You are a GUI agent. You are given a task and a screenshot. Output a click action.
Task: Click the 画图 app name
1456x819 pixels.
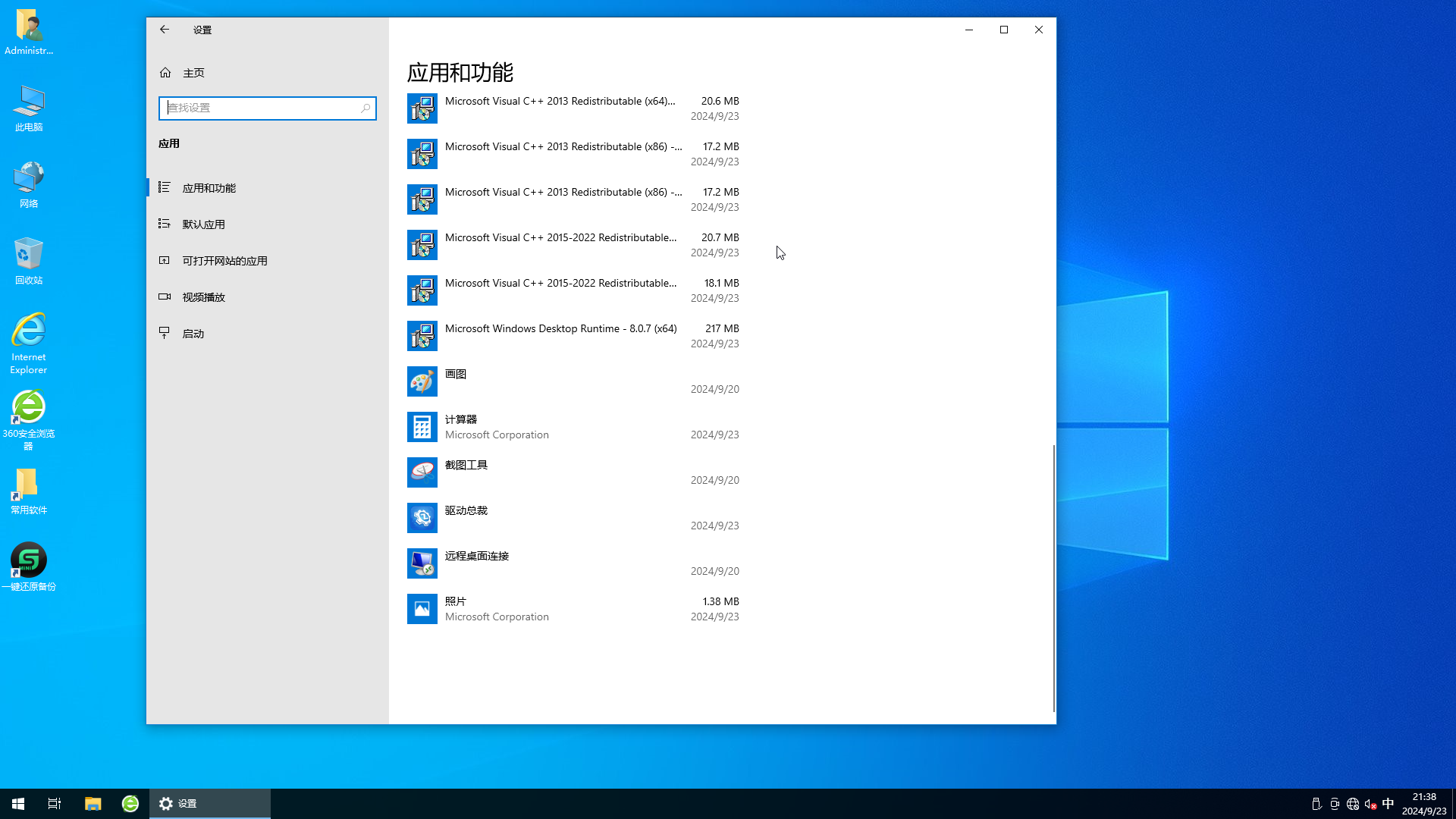pos(456,374)
